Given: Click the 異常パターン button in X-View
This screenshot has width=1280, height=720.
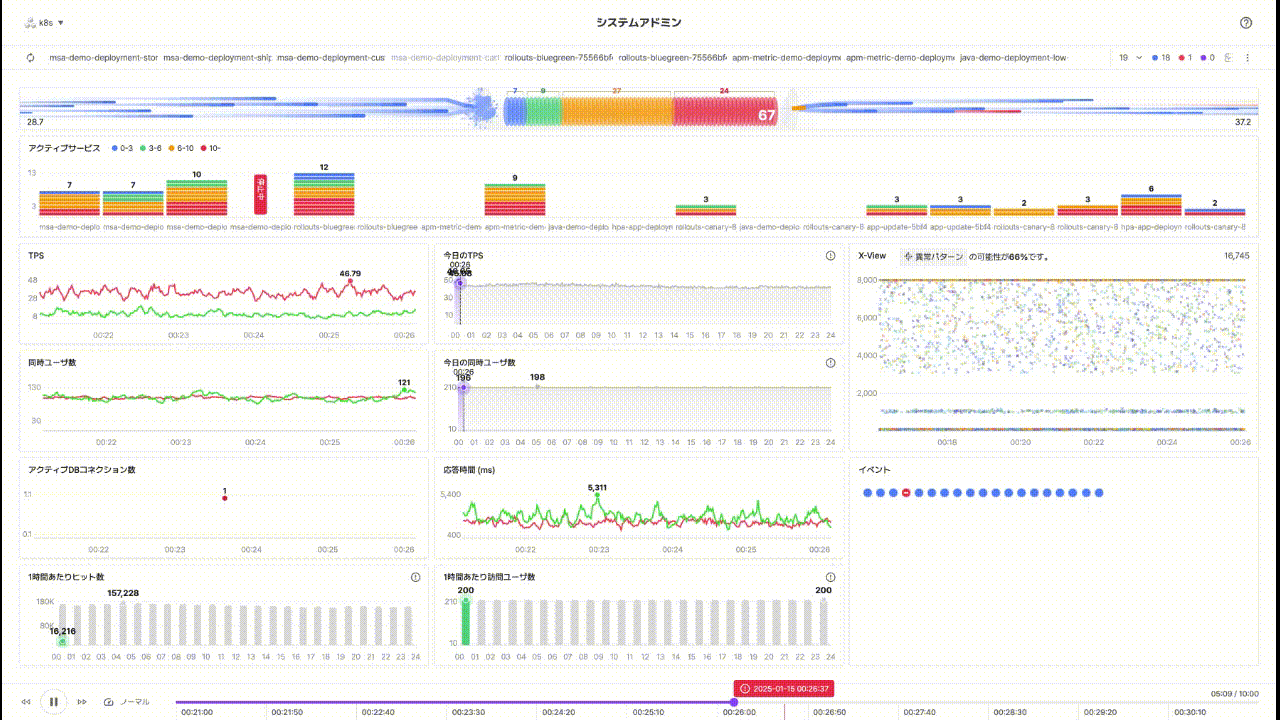Looking at the screenshot, I should click(x=933, y=256).
